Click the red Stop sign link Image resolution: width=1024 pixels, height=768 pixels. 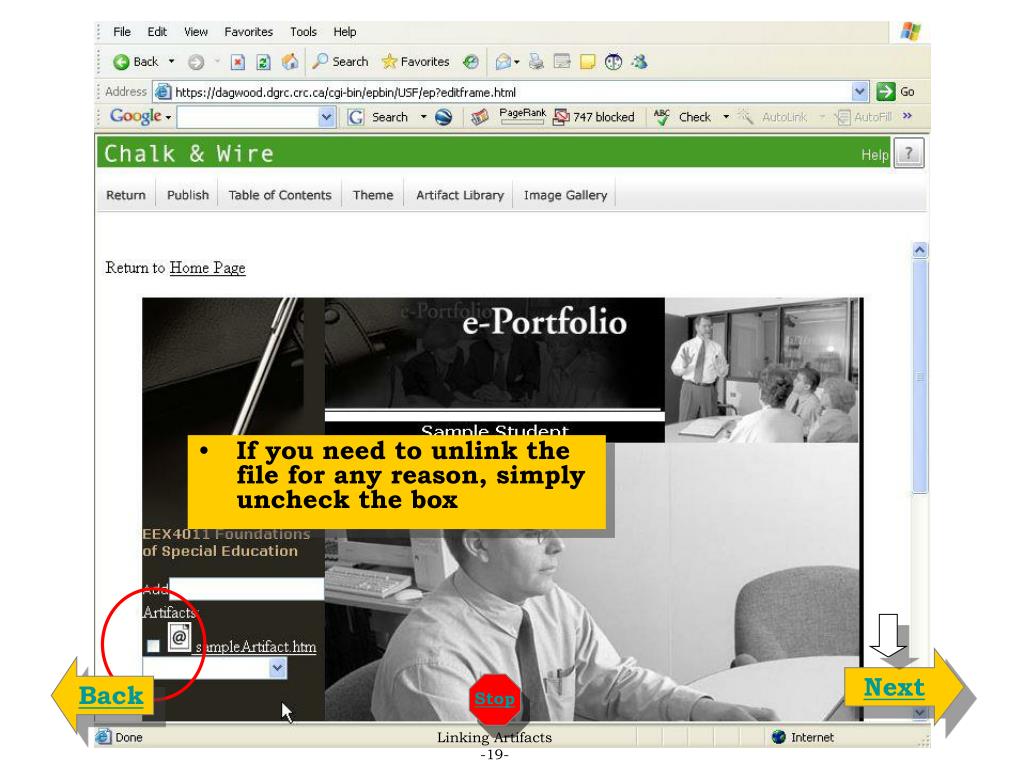[x=494, y=699]
